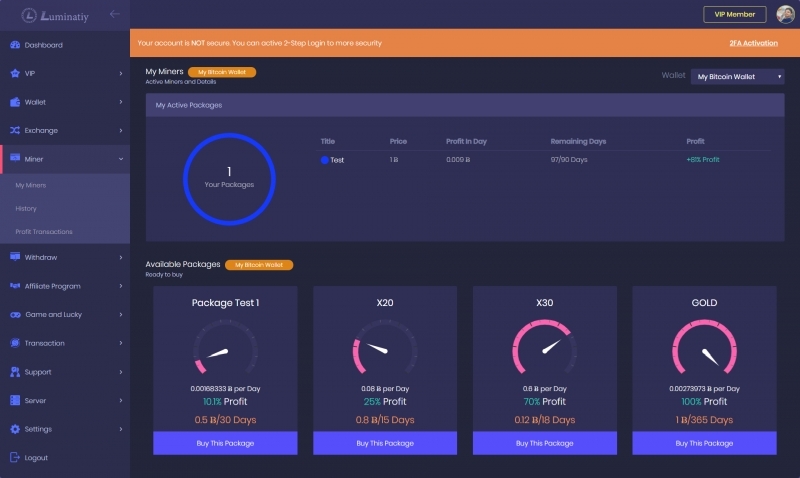This screenshot has width=800, height=478.
Task: Click the Logout icon in sidebar
Action: [15, 458]
